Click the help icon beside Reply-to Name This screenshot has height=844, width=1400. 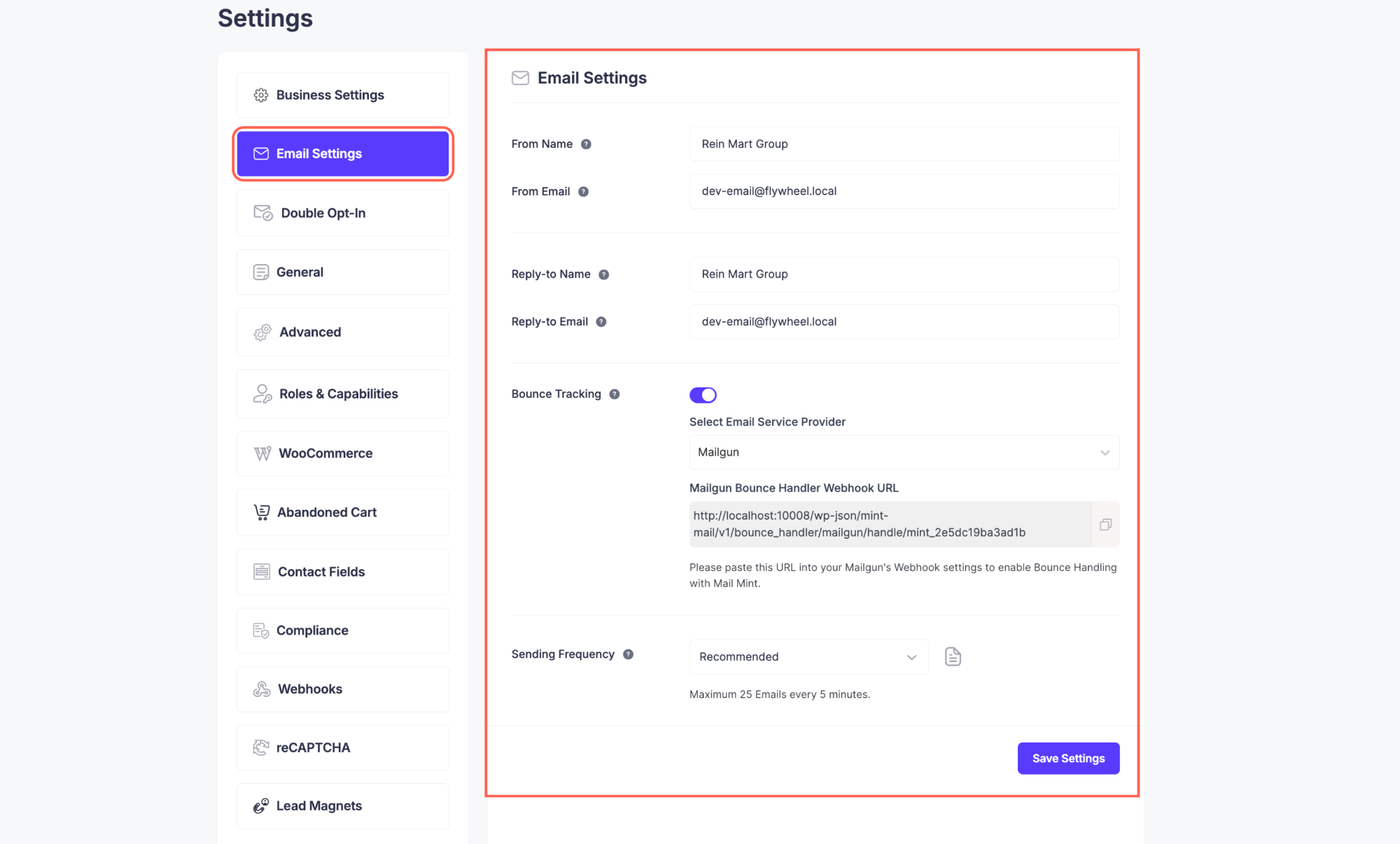604,275
